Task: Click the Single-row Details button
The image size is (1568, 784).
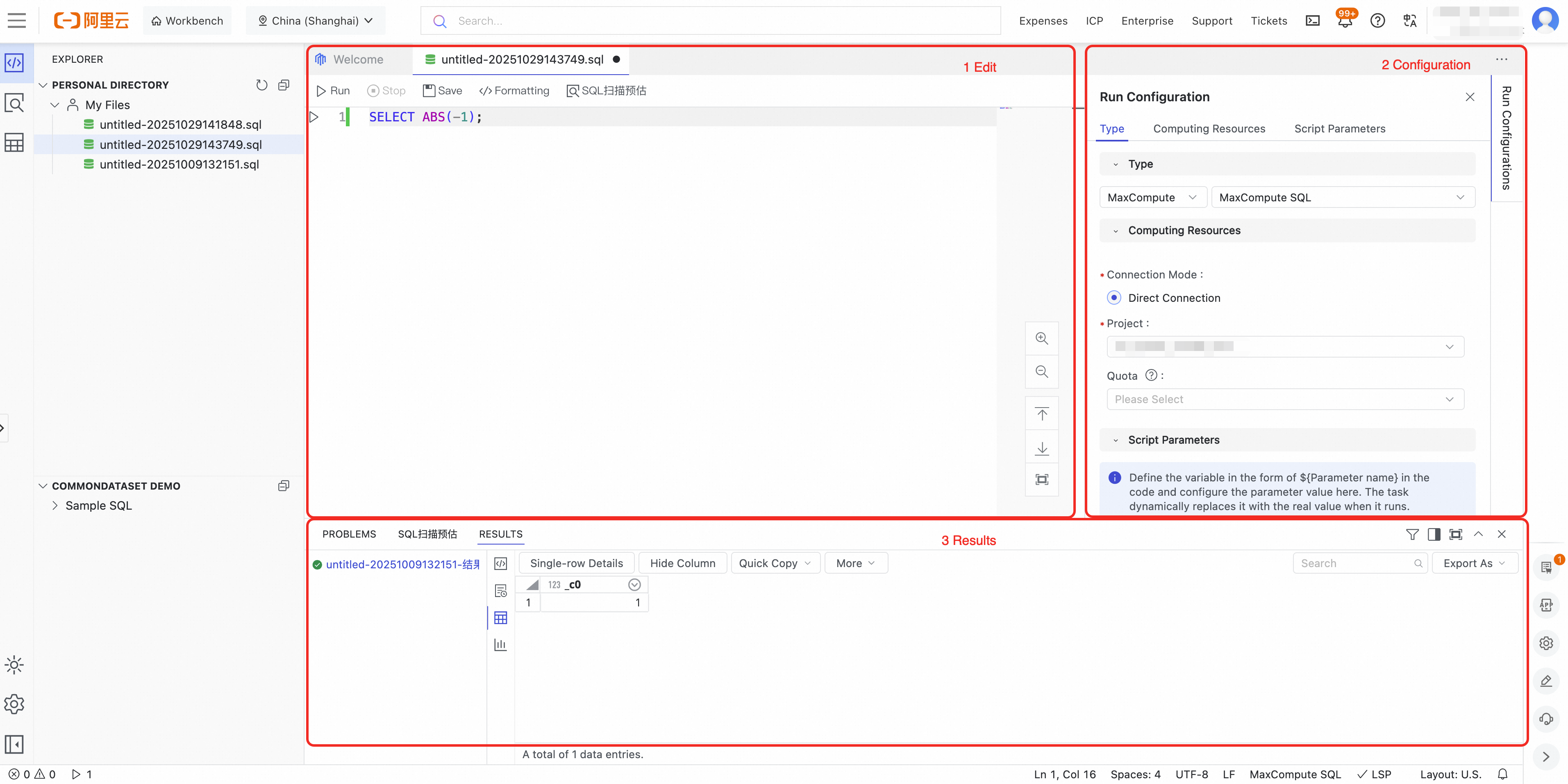Action: [x=576, y=563]
